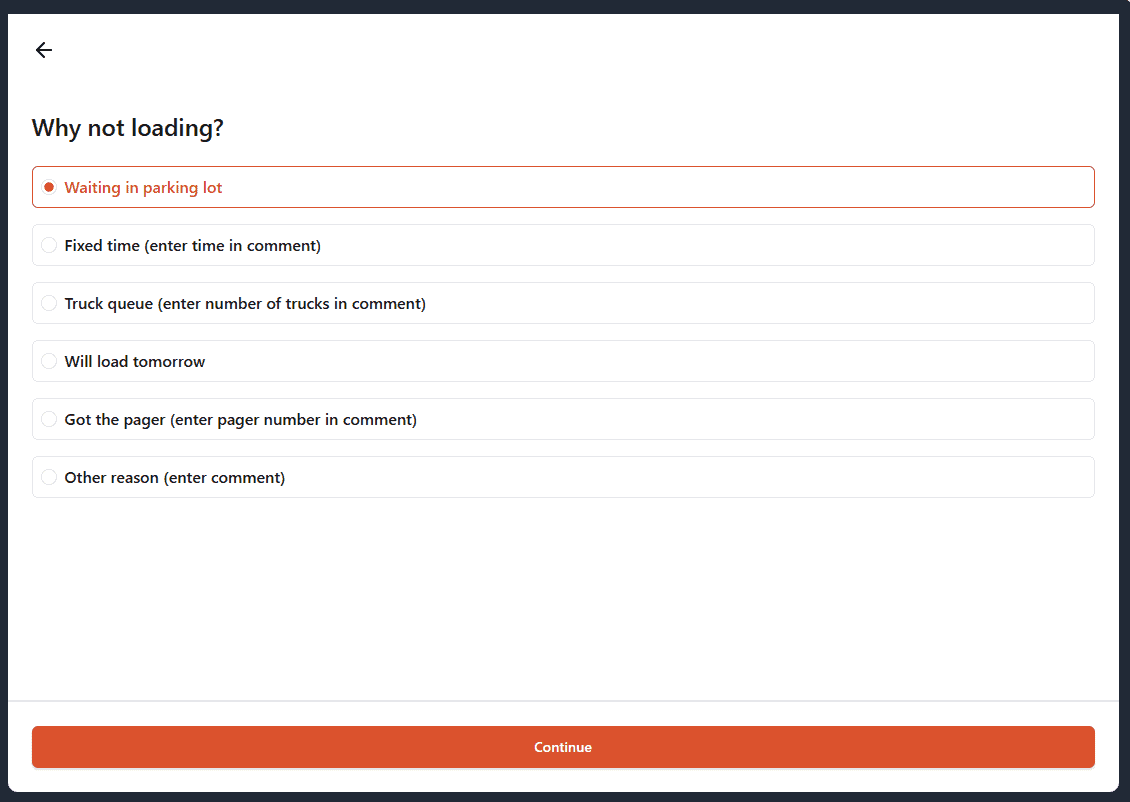Go back using the left arrow icon
This screenshot has height=802, width=1130.
click(x=43, y=50)
